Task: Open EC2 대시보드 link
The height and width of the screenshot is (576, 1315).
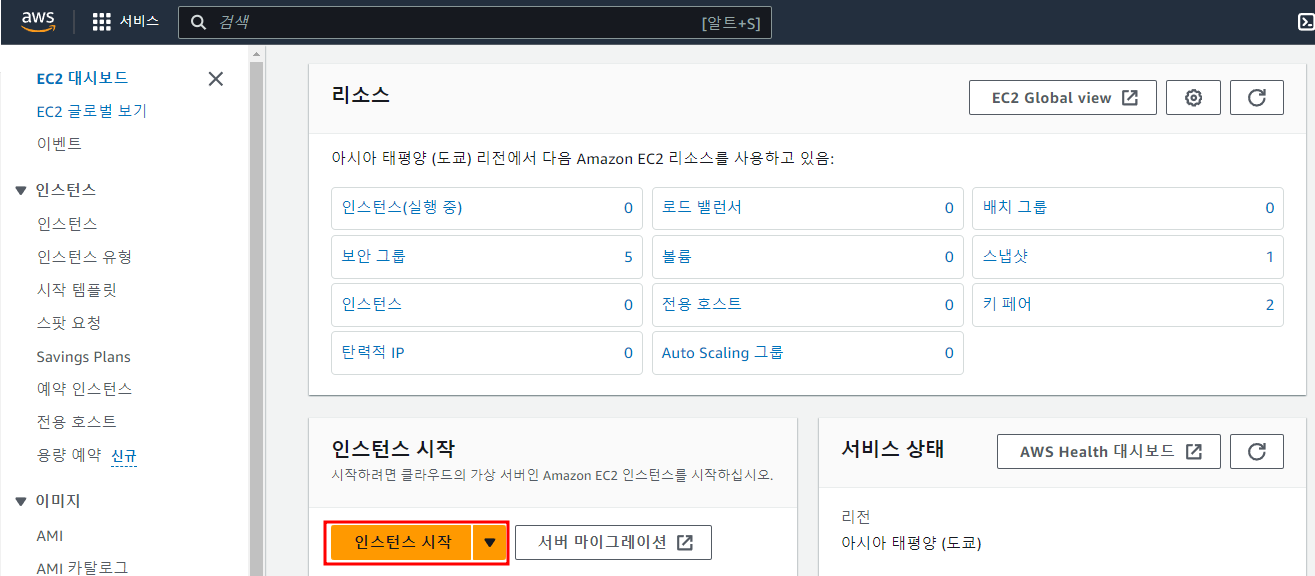Action: pyautogui.click(x=82, y=78)
